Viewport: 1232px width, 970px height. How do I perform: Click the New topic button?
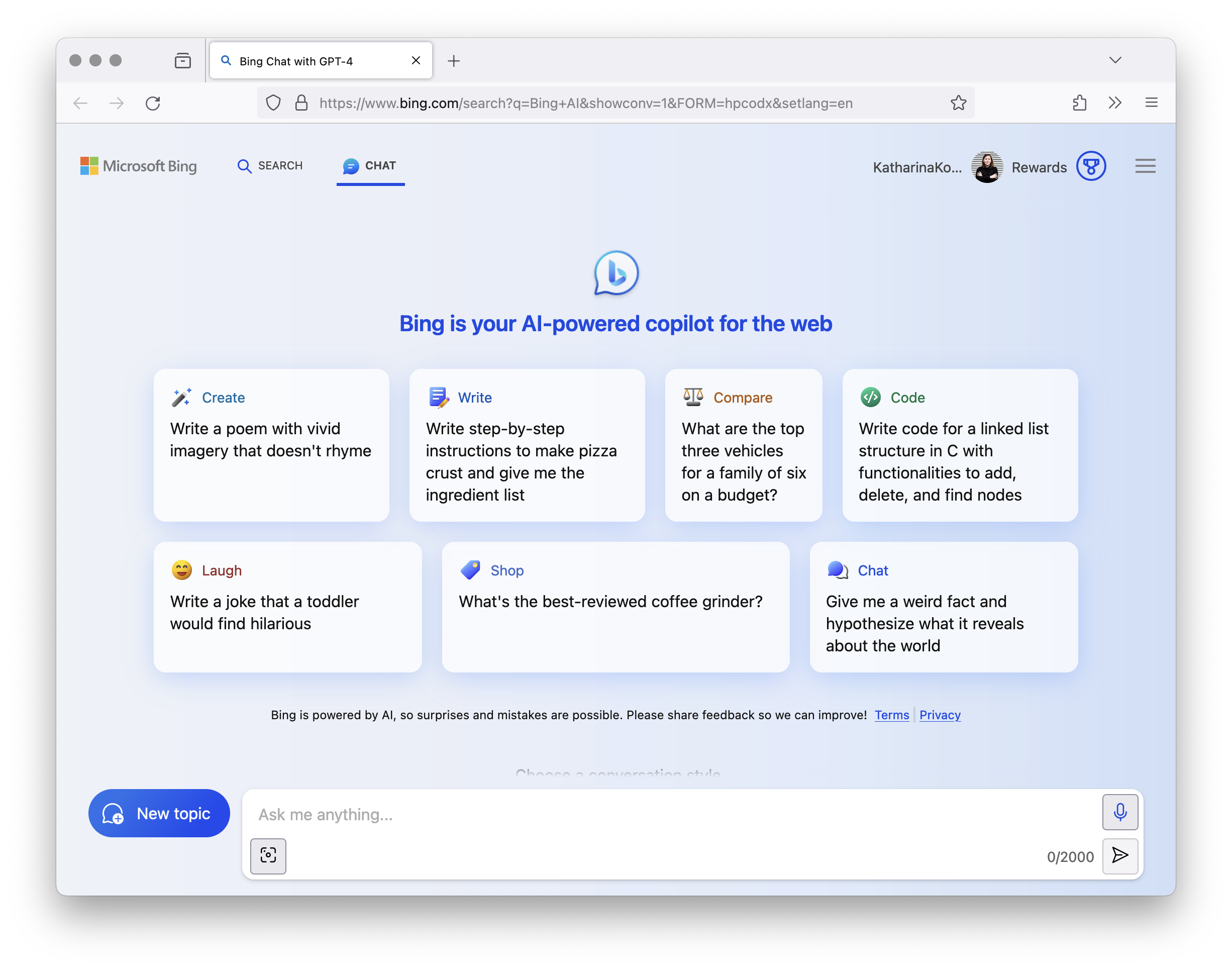pos(159,813)
